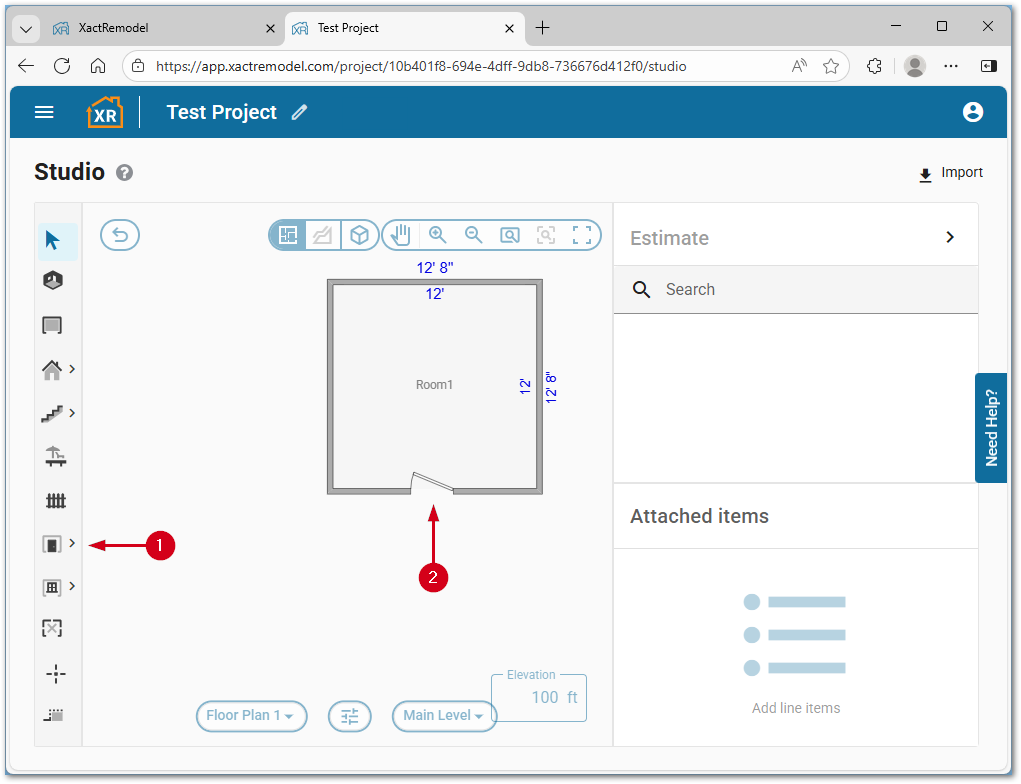Toggle the roof plan view
Screen dimensions: 1021x784
(323, 235)
